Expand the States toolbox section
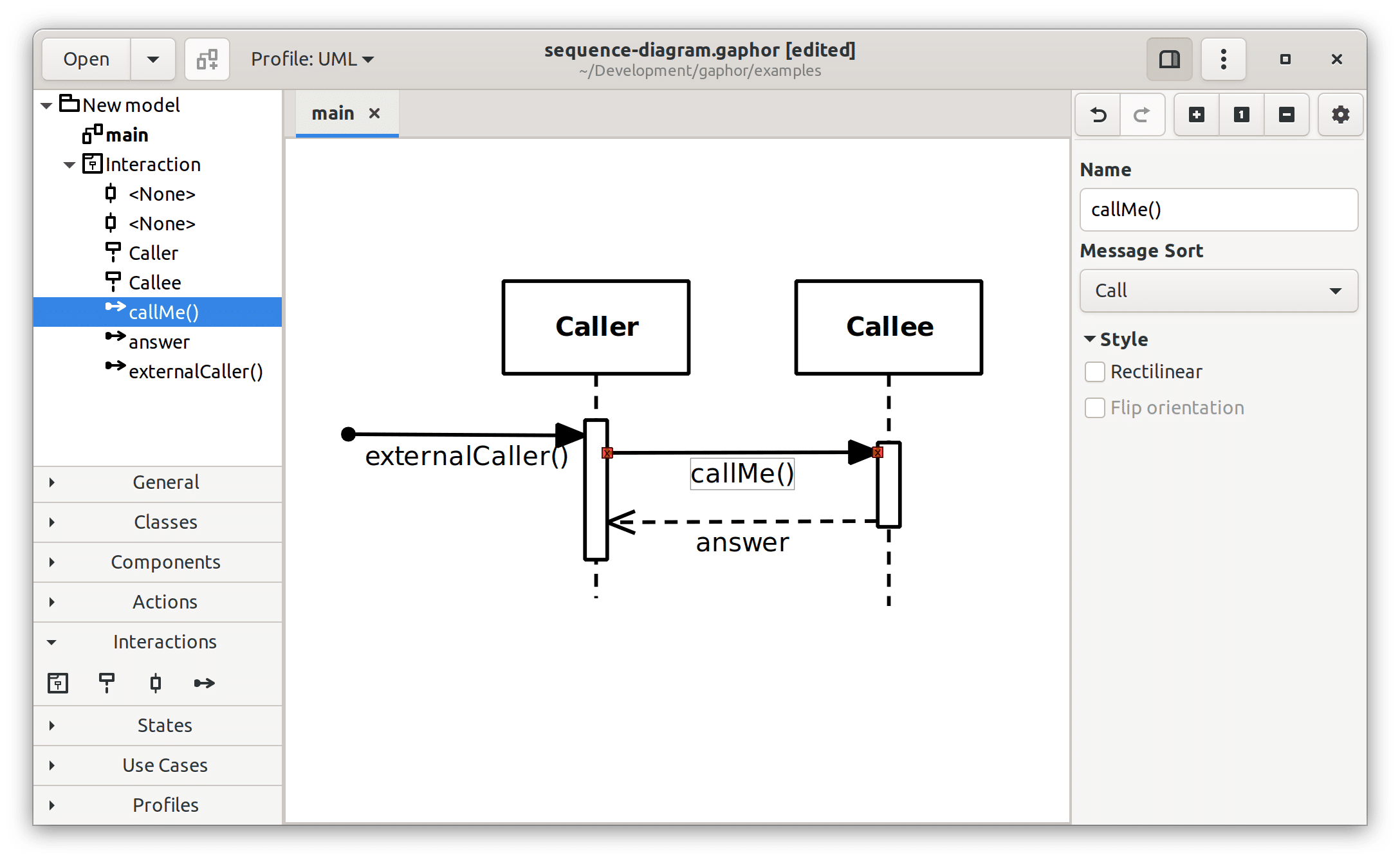The image size is (1400, 862). tap(158, 726)
